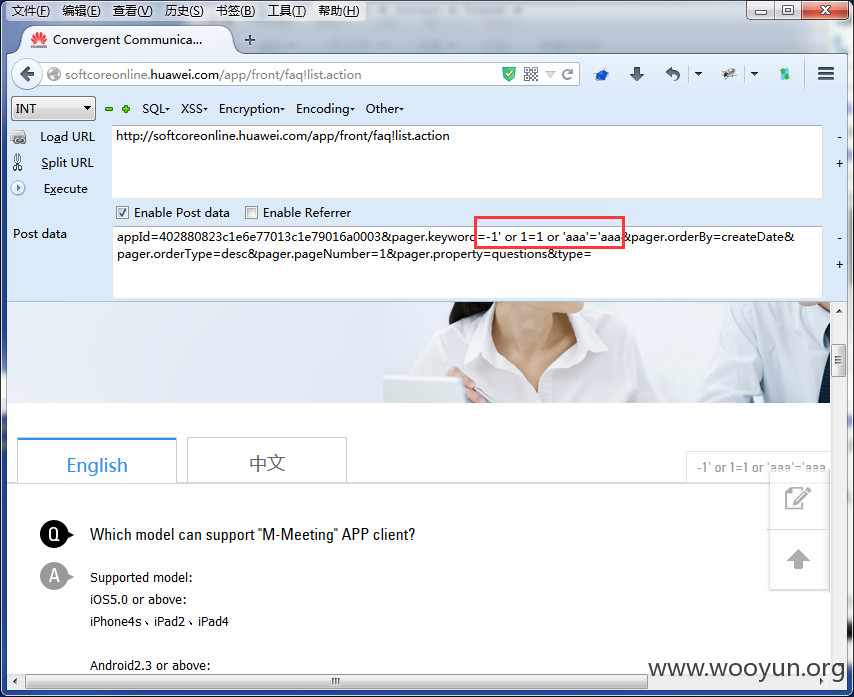
Task: Click the green and blue addon icon
Action: tap(785, 74)
